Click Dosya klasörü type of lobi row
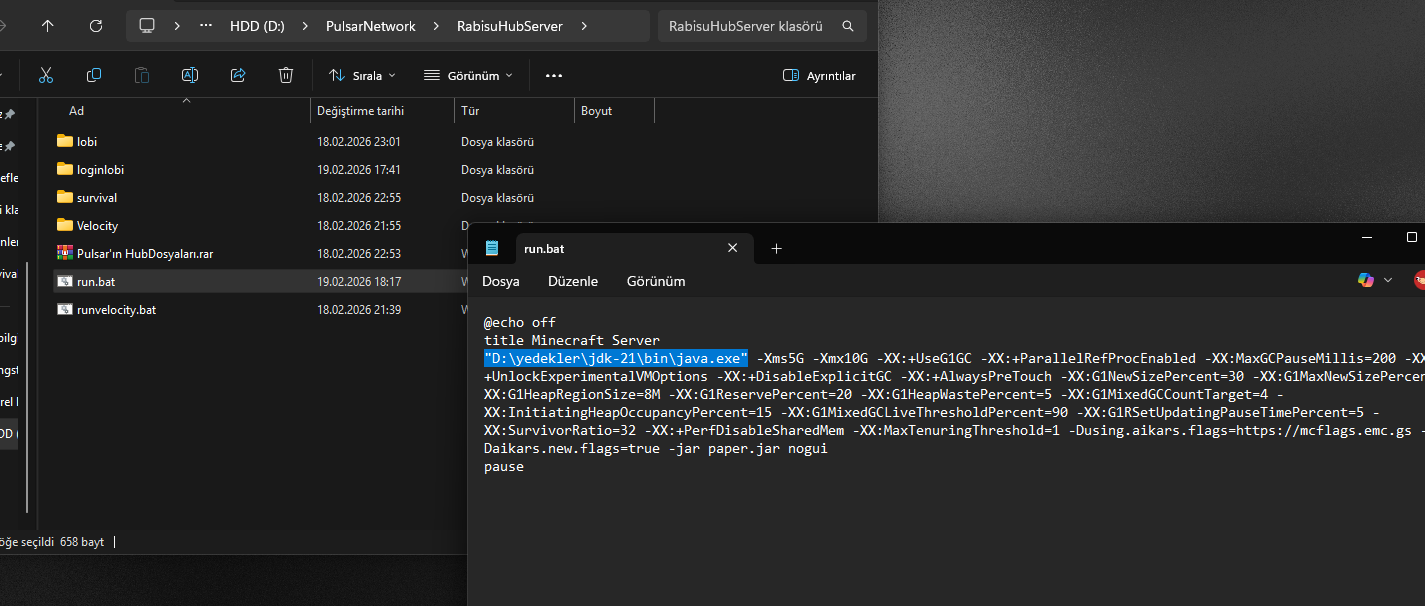Screen dimensions: 1425x606 [497, 142]
